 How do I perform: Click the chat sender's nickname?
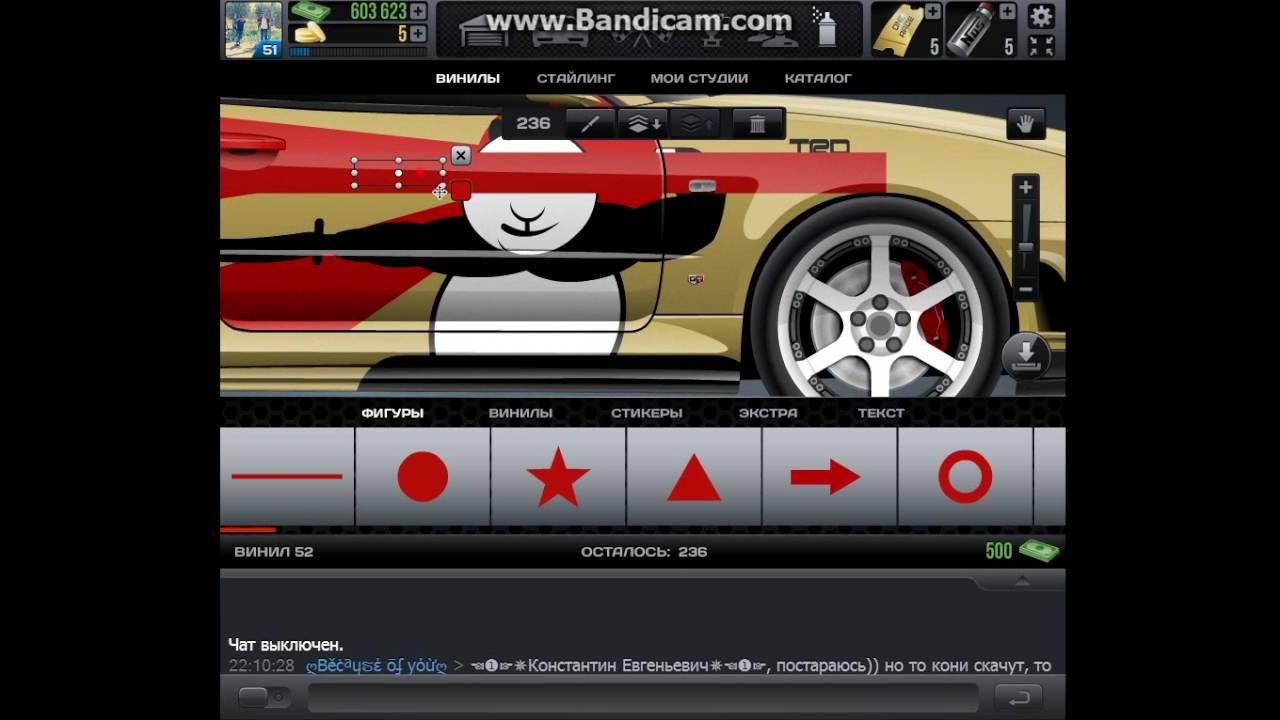pos(376,666)
